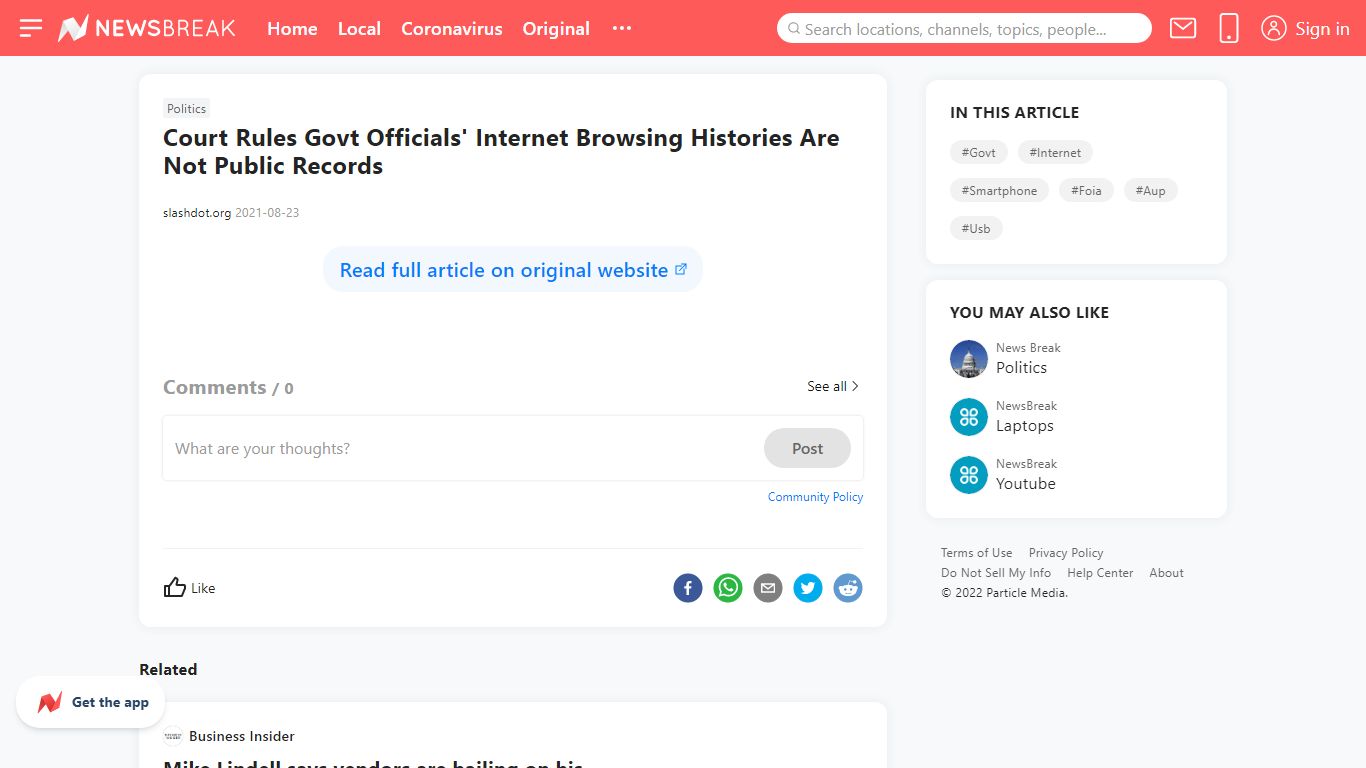Viewport: 1366px width, 768px height.
Task: Click the search locations input field
Action: coord(964,28)
